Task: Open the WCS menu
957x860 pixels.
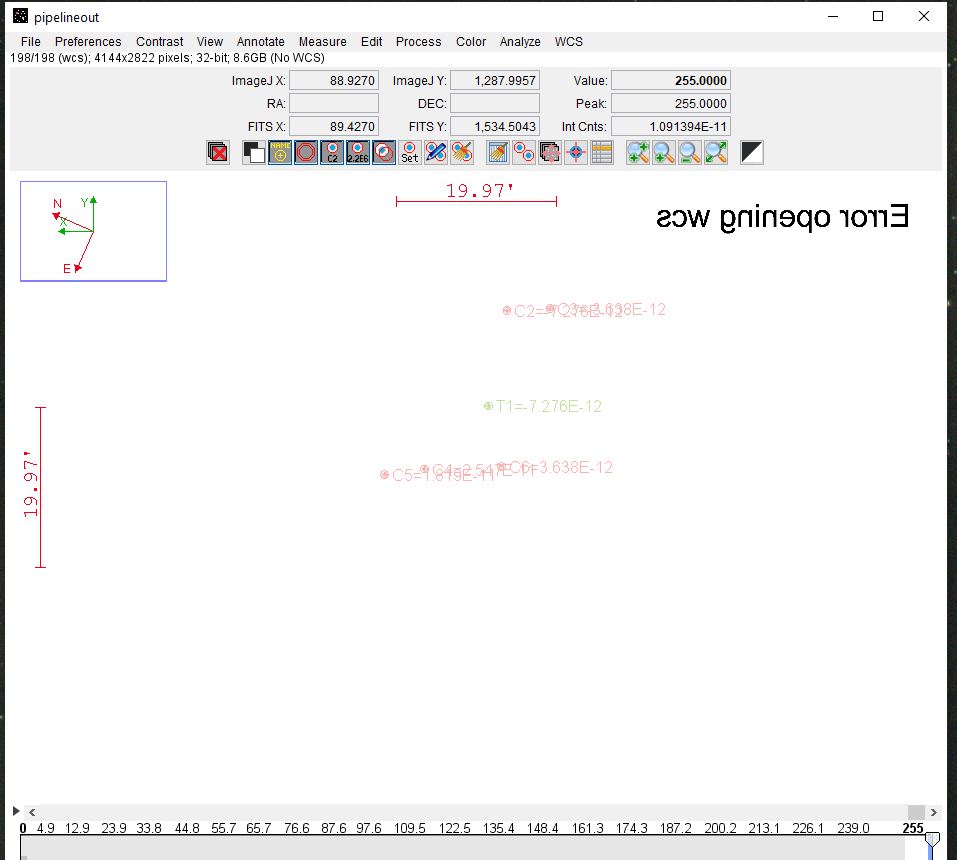Action: 569,42
